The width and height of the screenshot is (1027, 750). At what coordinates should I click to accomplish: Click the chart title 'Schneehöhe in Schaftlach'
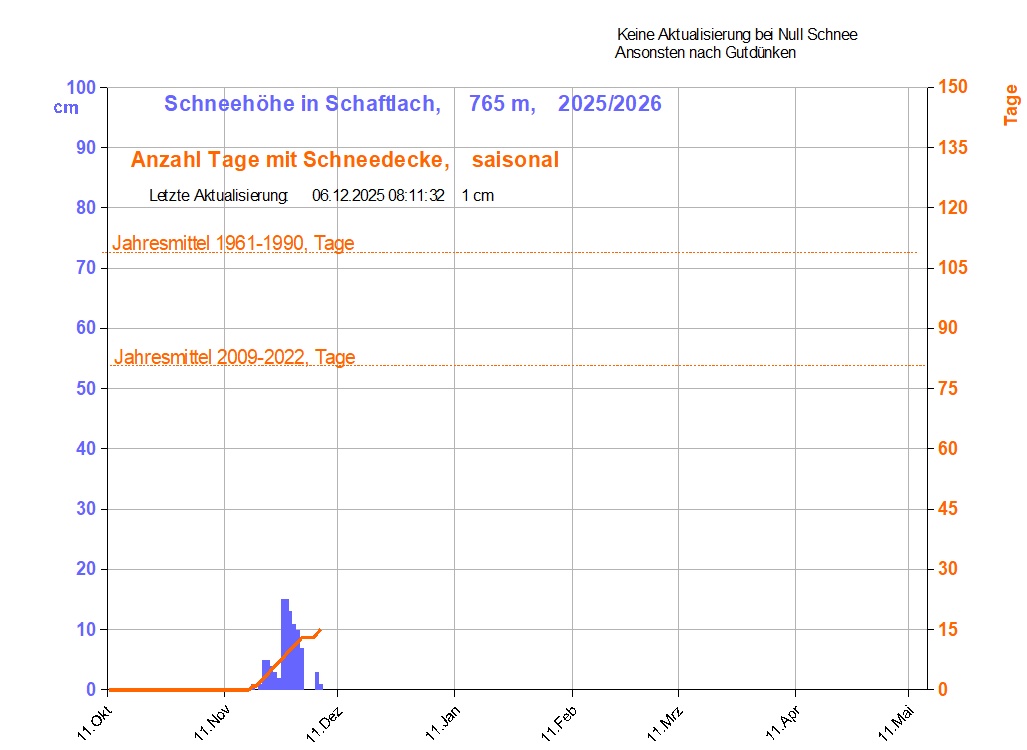click(x=302, y=104)
